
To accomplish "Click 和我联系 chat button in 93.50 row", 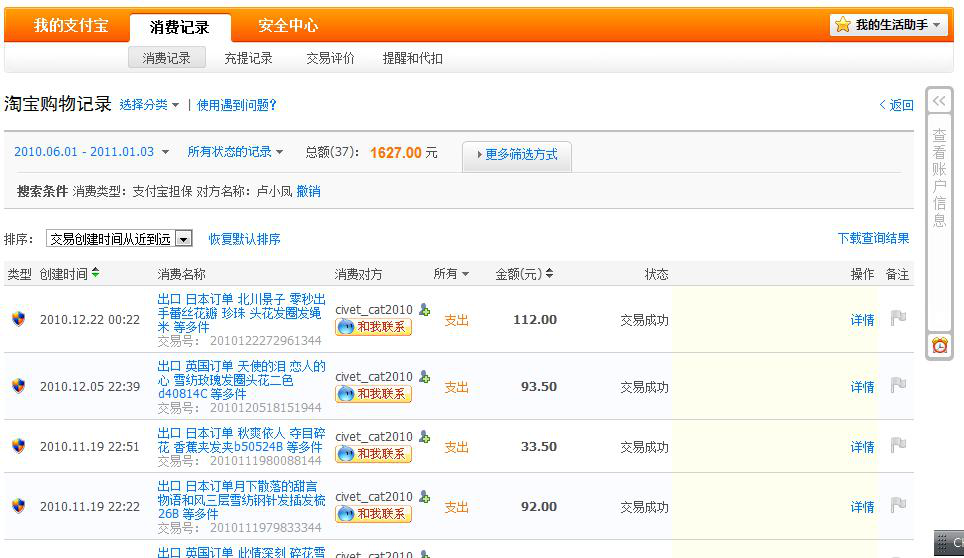I will [x=373, y=393].
